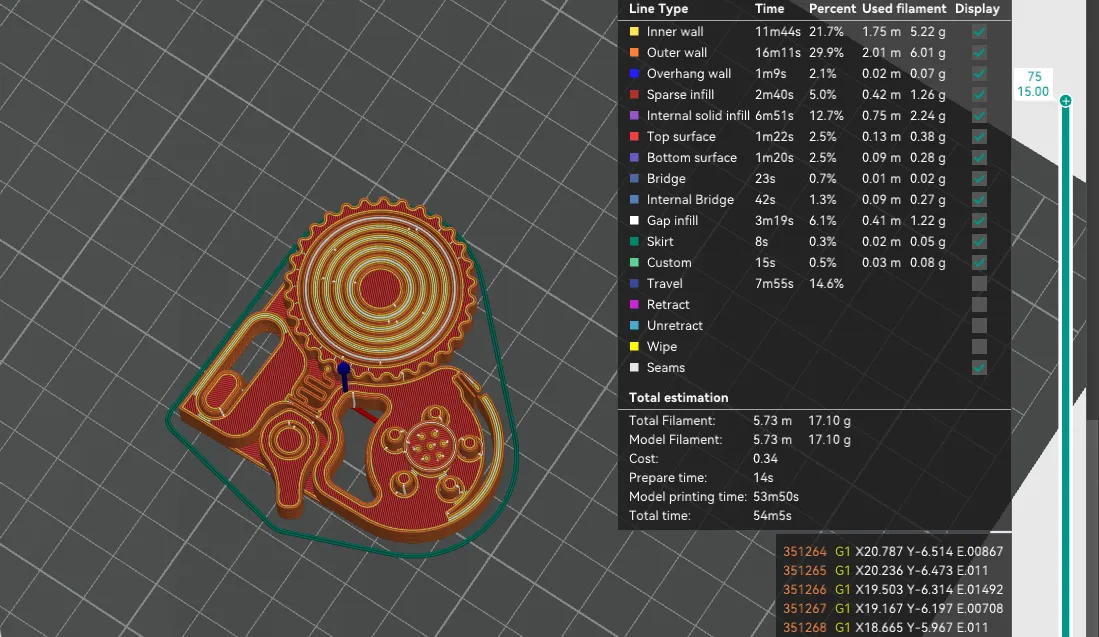
Task: Select the Bottom surface row label
Action: pos(691,158)
